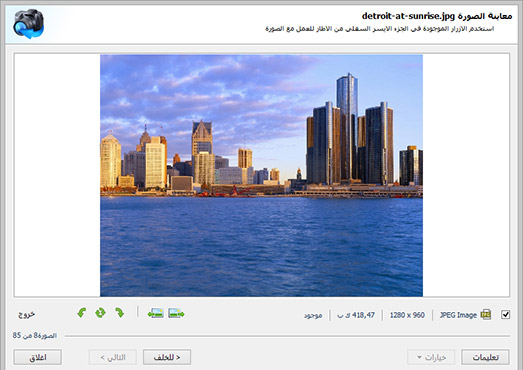Click the اغلاق close button
This screenshot has width=523, height=370.
click(38, 357)
